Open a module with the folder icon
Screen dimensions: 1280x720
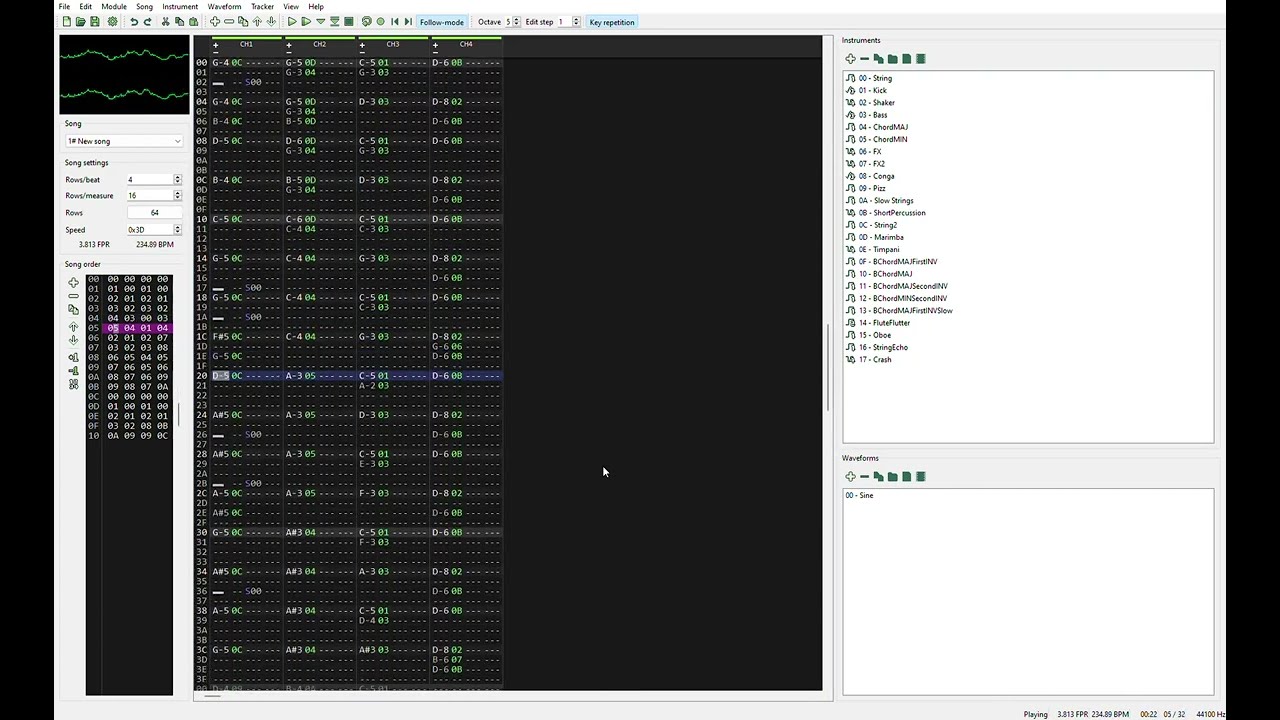coord(80,22)
